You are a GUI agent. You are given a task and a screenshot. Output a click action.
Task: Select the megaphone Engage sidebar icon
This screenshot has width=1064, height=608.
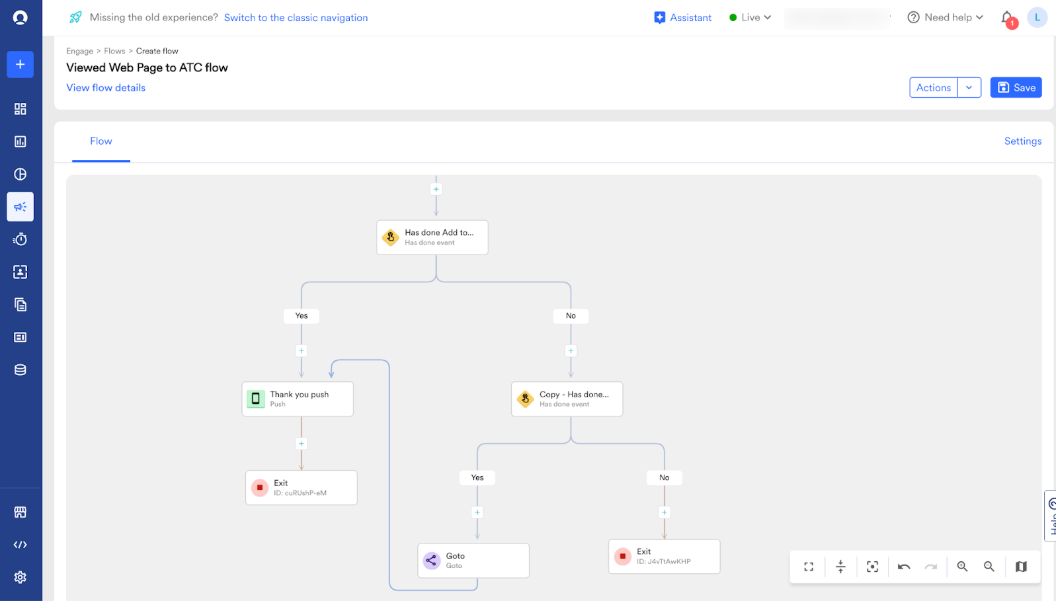point(20,207)
